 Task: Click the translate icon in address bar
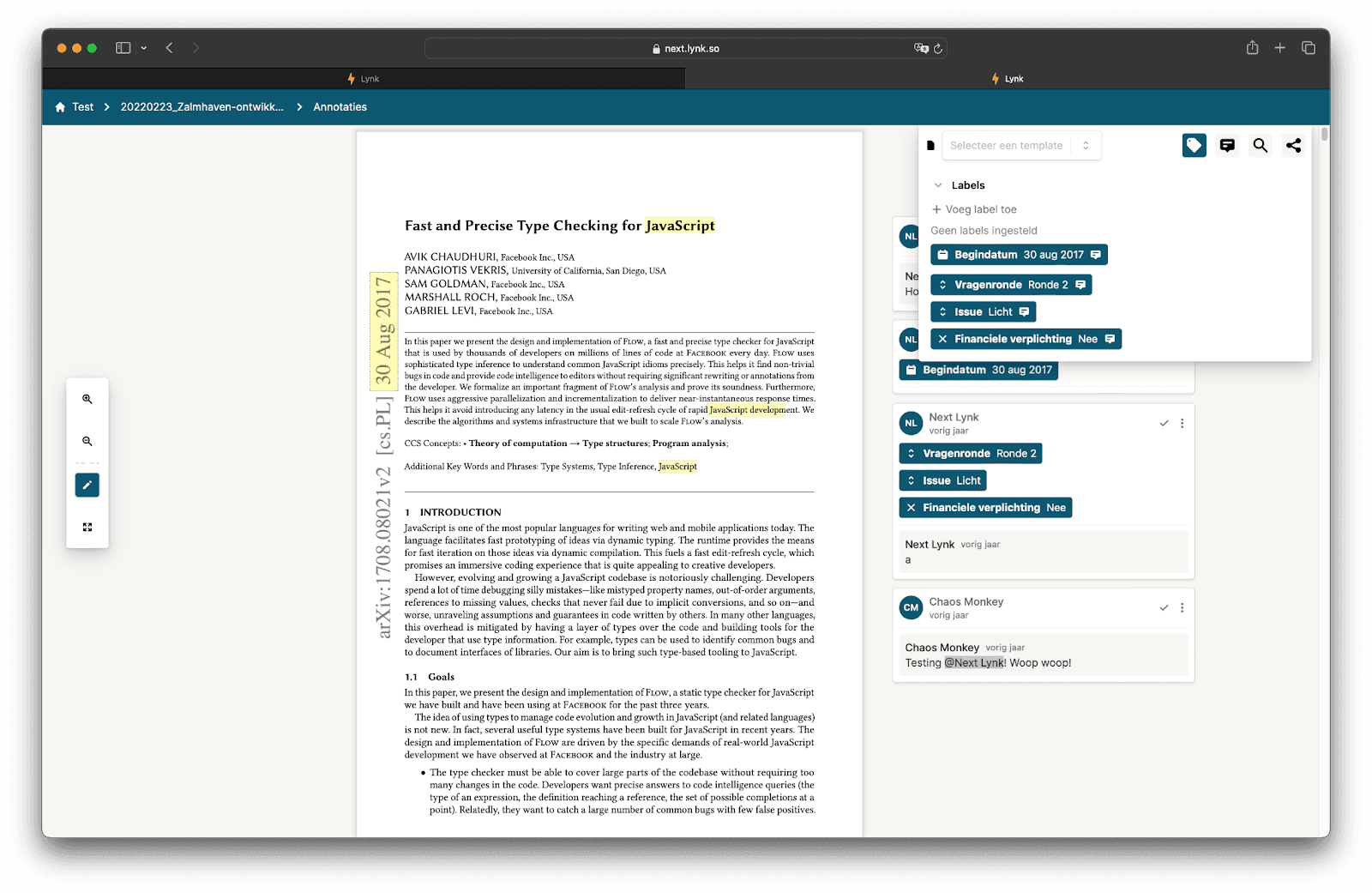[921, 48]
